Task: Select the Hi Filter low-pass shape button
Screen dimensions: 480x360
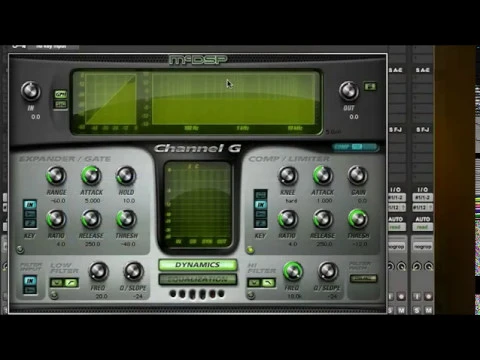Action: click(x=269, y=283)
